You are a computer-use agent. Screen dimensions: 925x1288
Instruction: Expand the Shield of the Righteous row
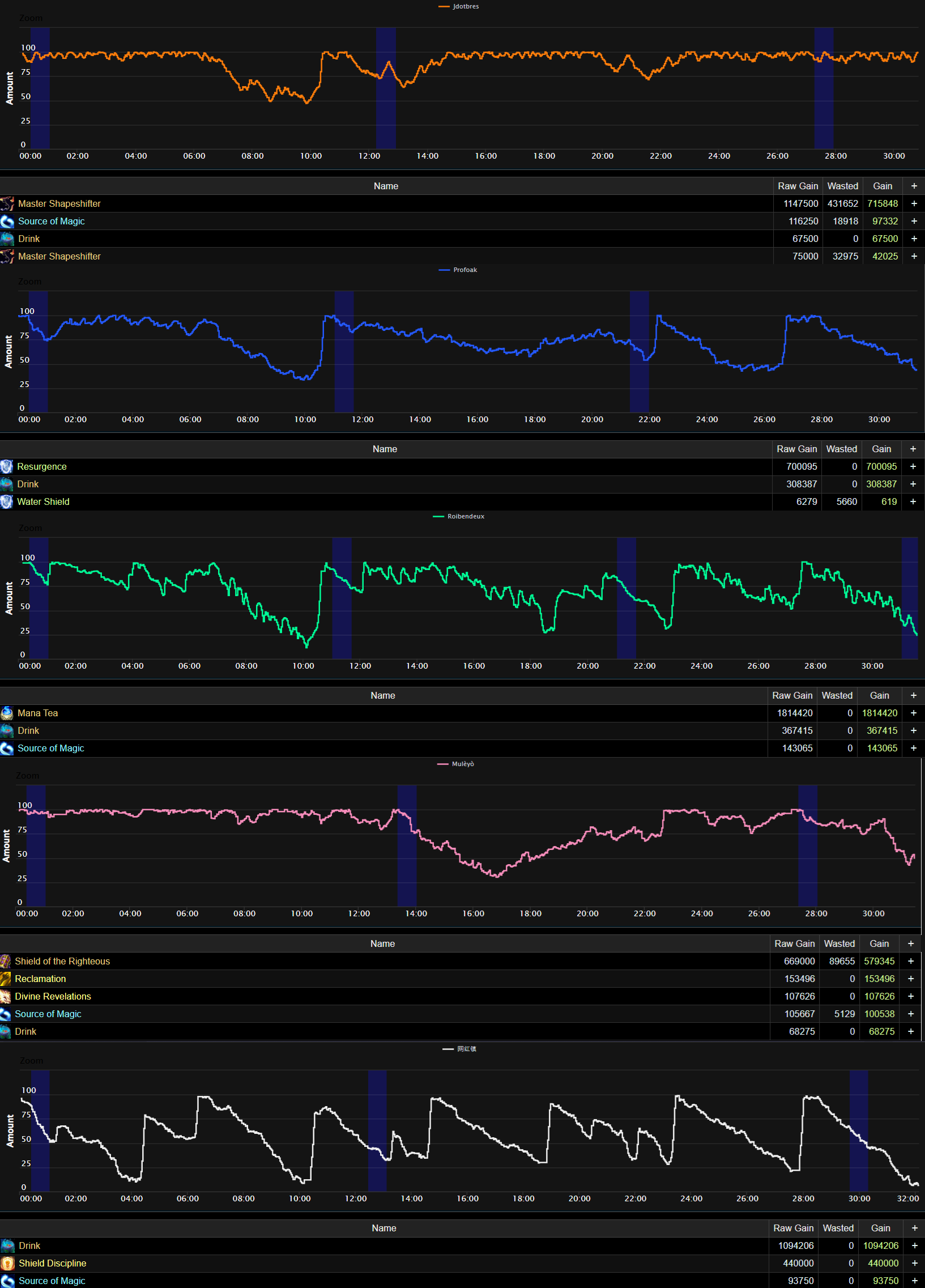click(910, 961)
